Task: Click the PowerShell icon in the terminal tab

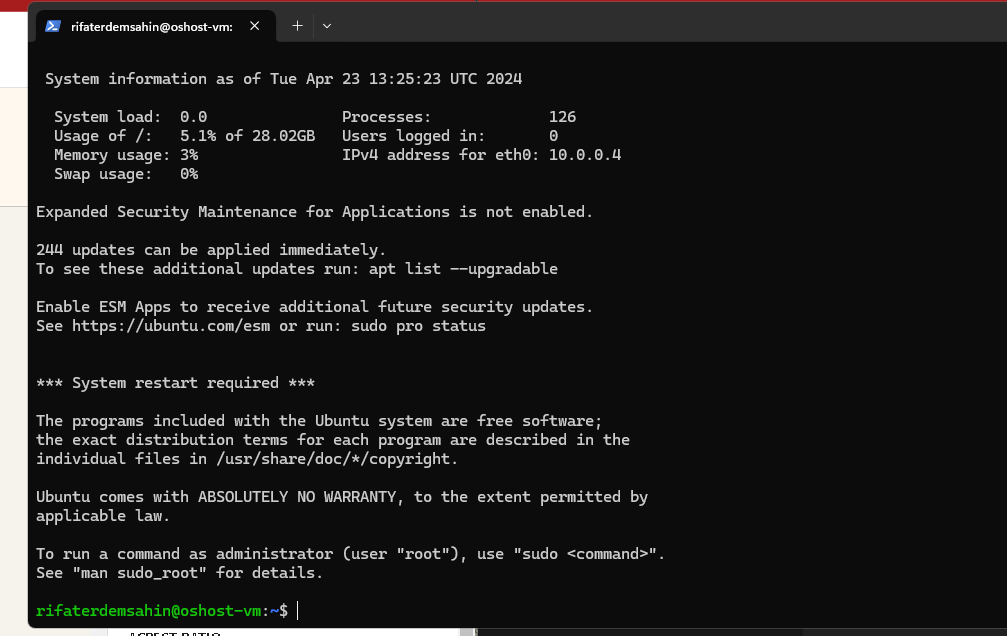Action: pos(53,26)
